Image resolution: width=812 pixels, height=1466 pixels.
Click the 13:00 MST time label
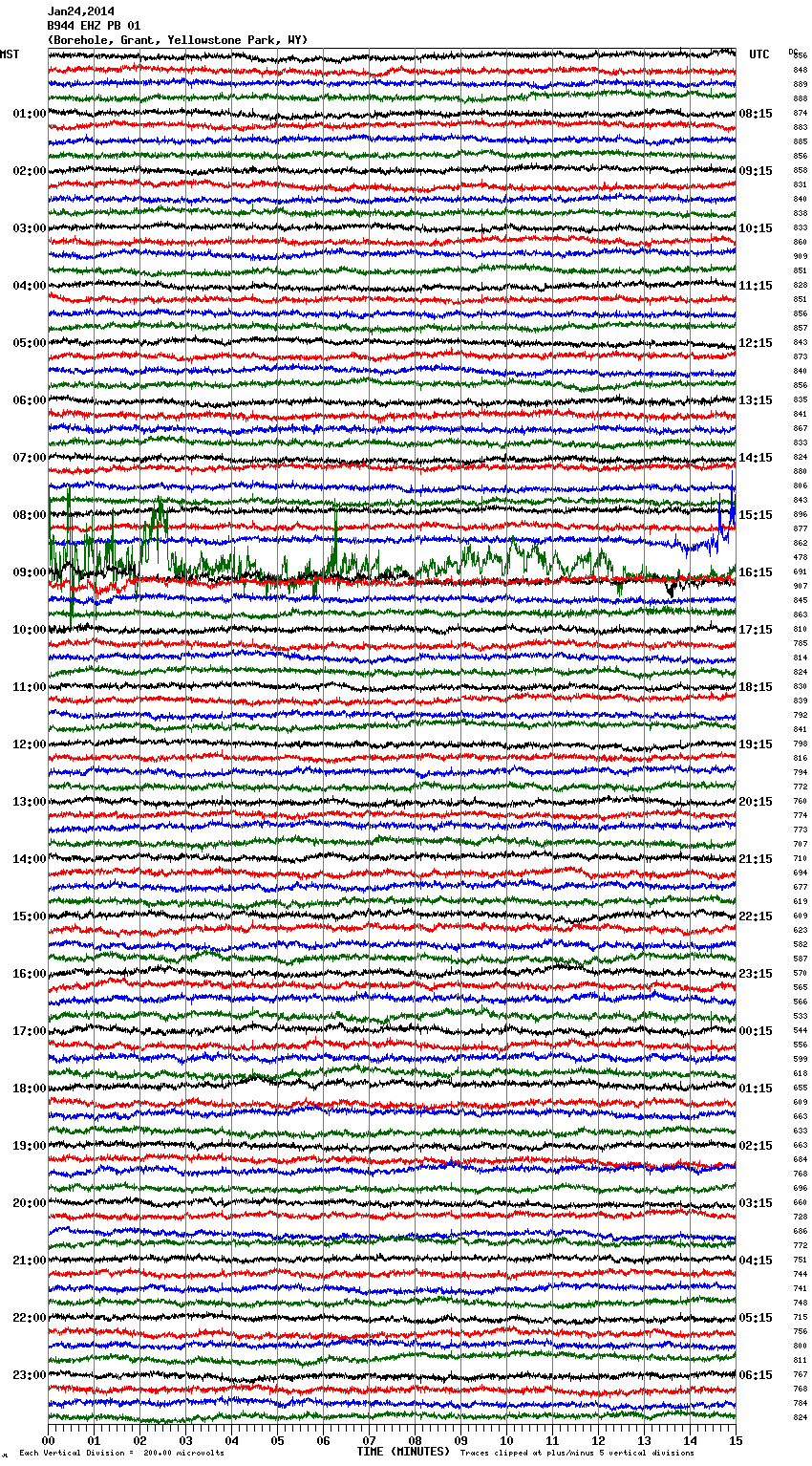point(30,802)
